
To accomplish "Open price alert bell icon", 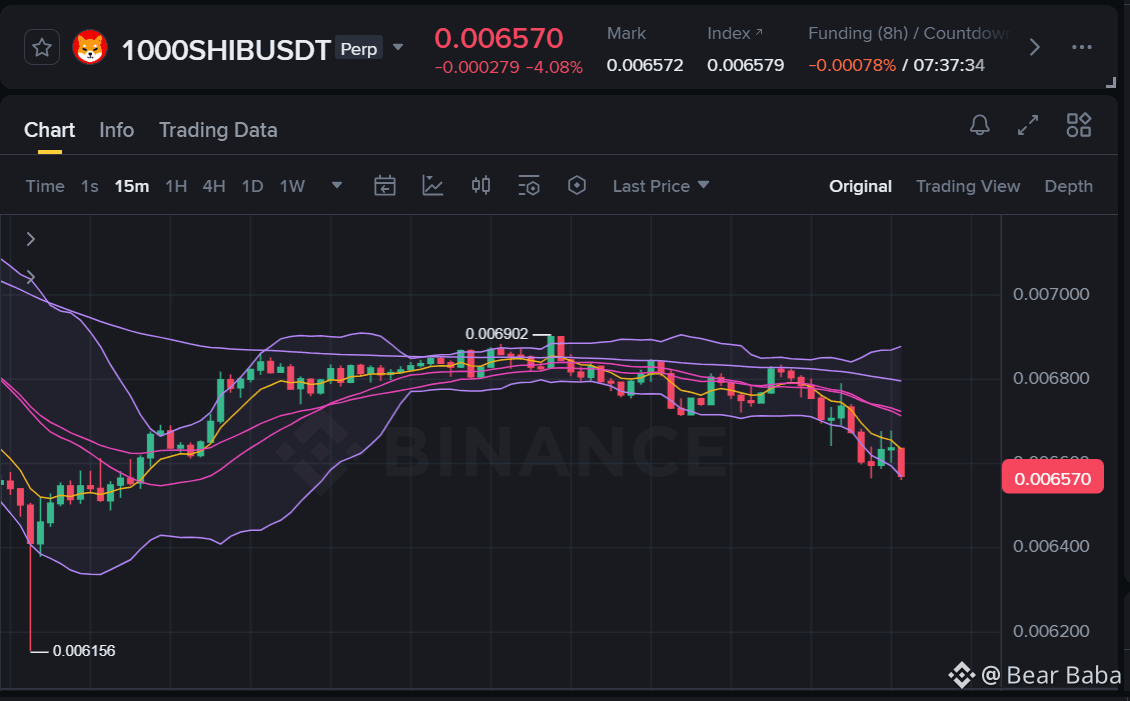I will (979, 125).
